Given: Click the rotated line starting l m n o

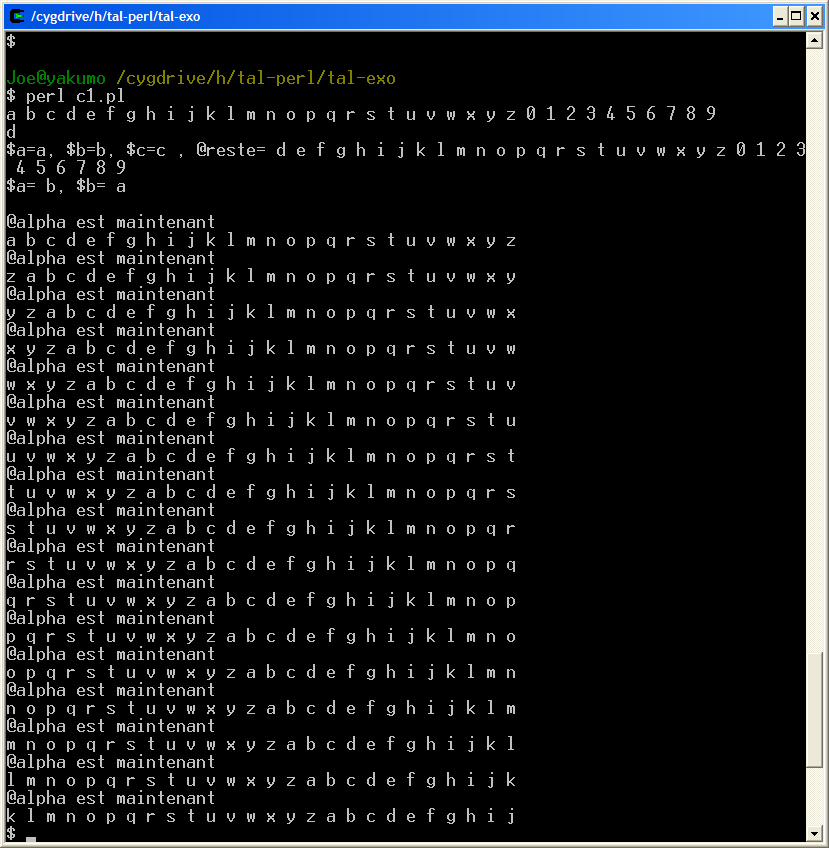Looking at the screenshot, I should pos(261,780).
